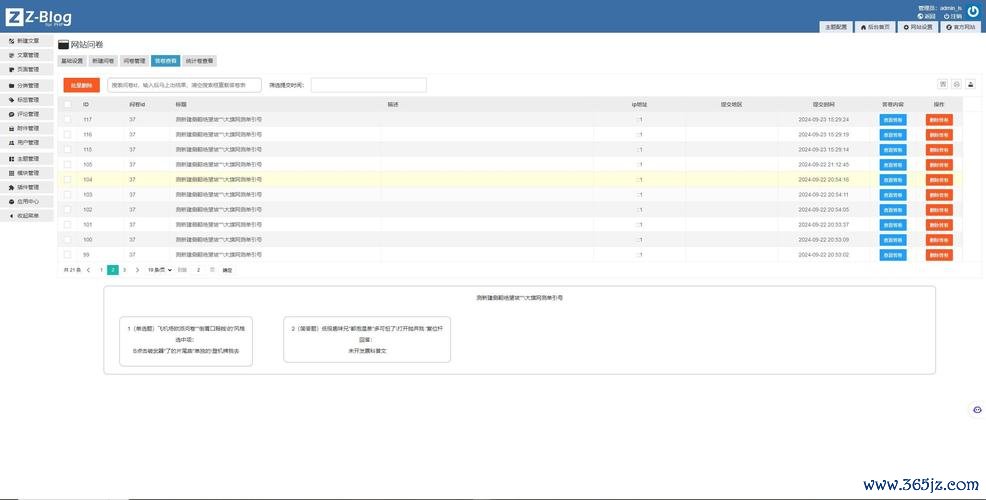Switch to the 基础设置 tab

72,61
